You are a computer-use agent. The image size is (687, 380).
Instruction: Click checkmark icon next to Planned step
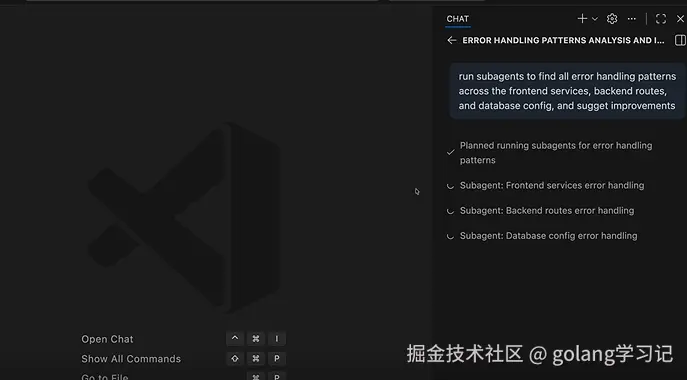click(450, 153)
